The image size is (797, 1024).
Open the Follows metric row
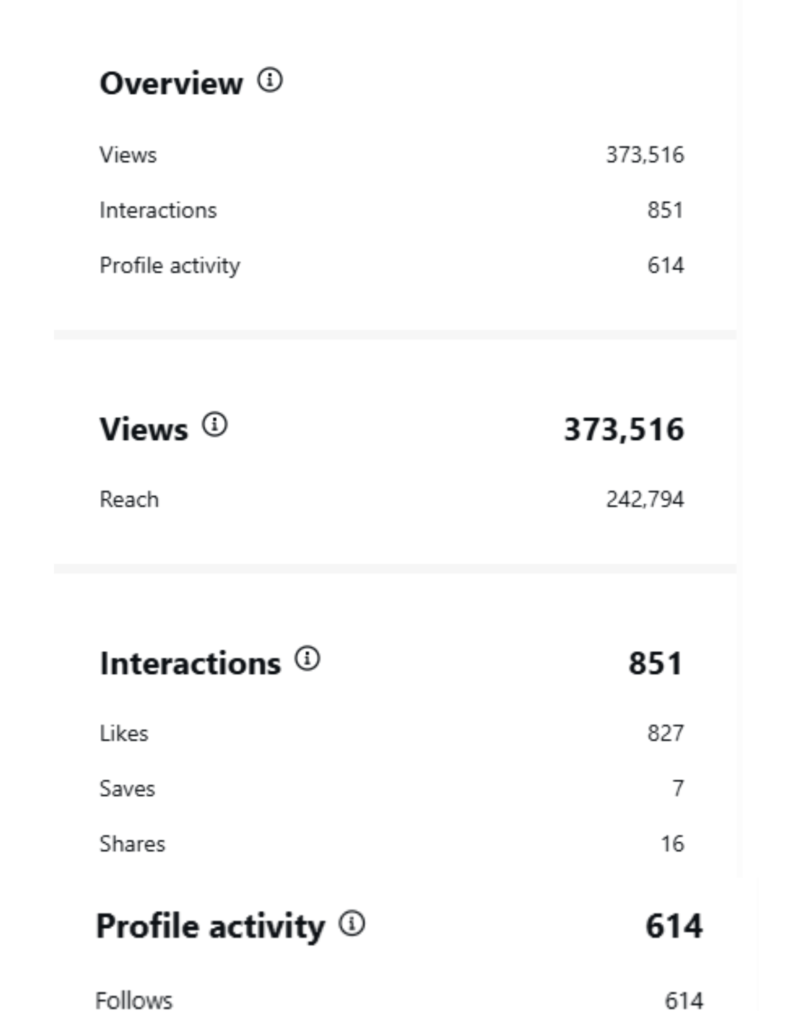pyautogui.click(x=133, y=1000)
